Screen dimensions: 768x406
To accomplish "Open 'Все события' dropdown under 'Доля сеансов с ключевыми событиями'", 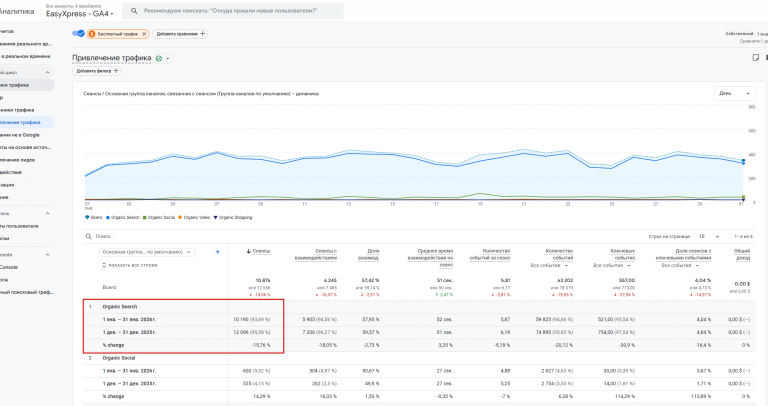I will pyautogui.click(x=680, y=265).
